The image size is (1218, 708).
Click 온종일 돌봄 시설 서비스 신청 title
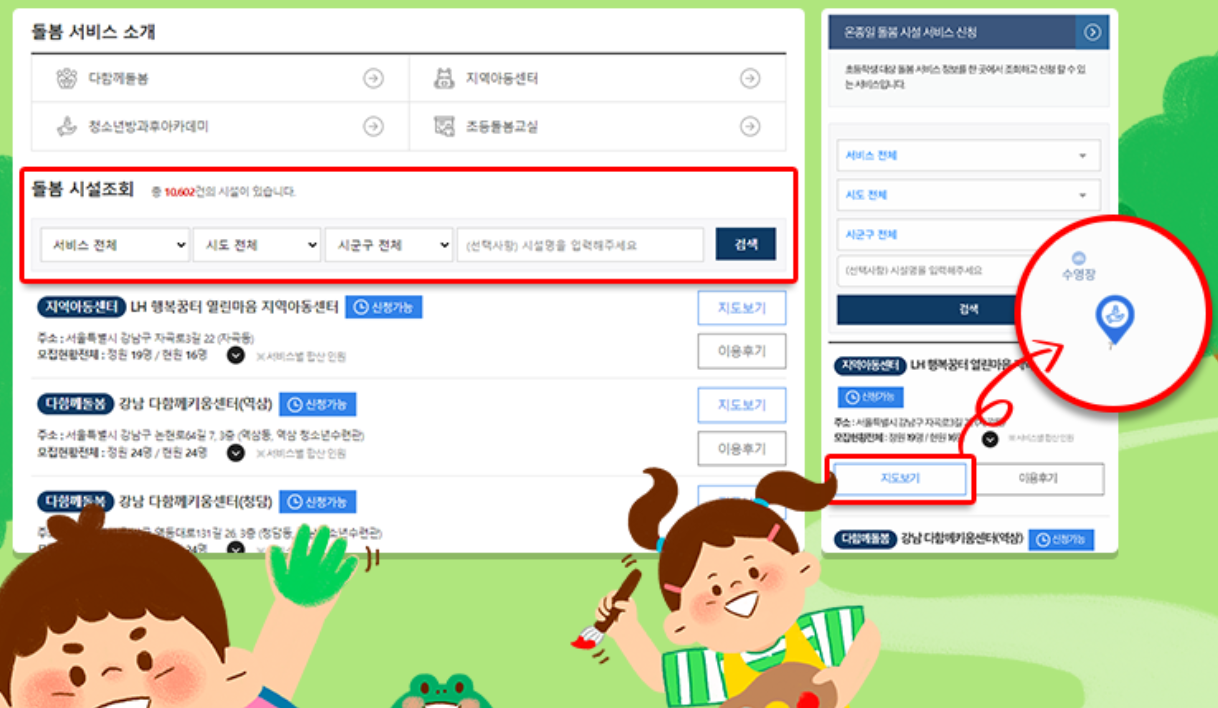point(910,32)
